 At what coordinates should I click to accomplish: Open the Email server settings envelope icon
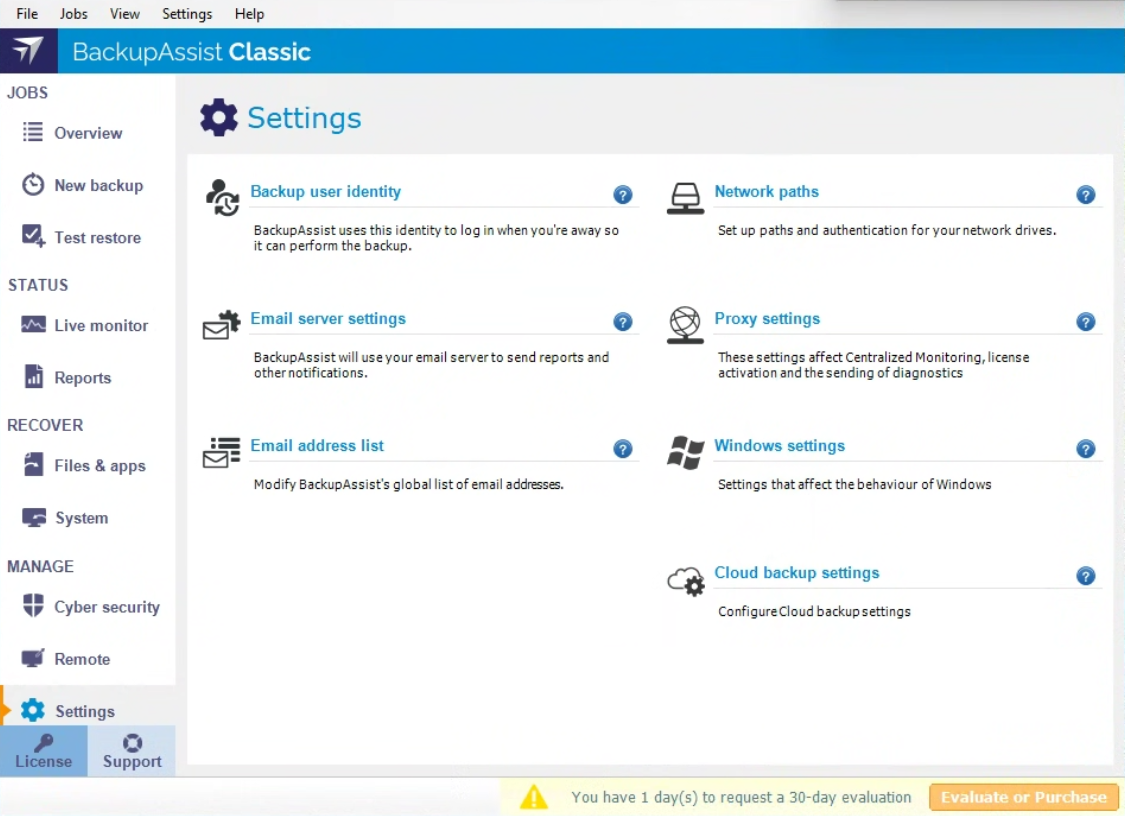tap(222, 325)
